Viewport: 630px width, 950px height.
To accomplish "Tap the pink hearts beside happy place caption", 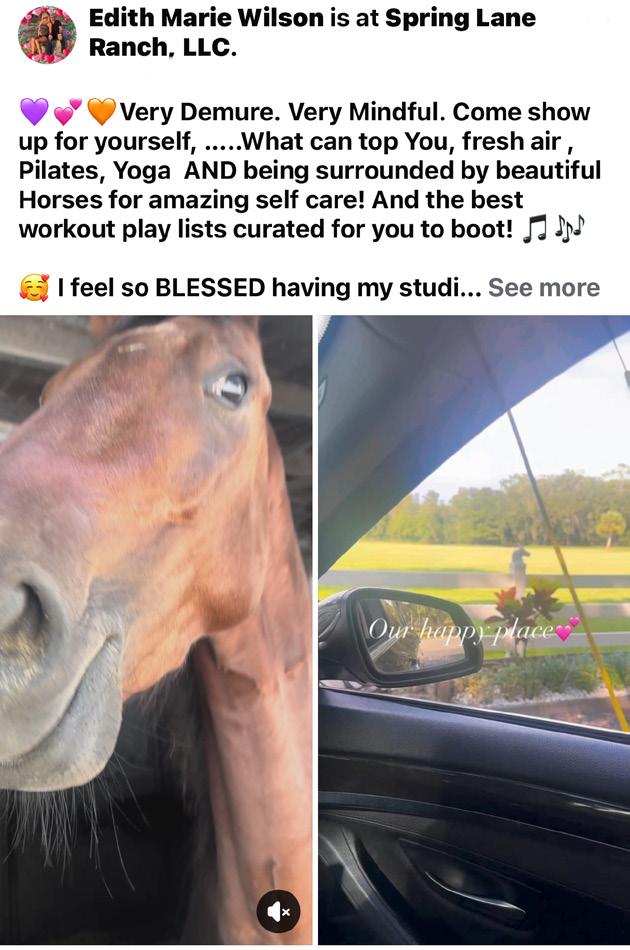I will (x=568, y=629).
